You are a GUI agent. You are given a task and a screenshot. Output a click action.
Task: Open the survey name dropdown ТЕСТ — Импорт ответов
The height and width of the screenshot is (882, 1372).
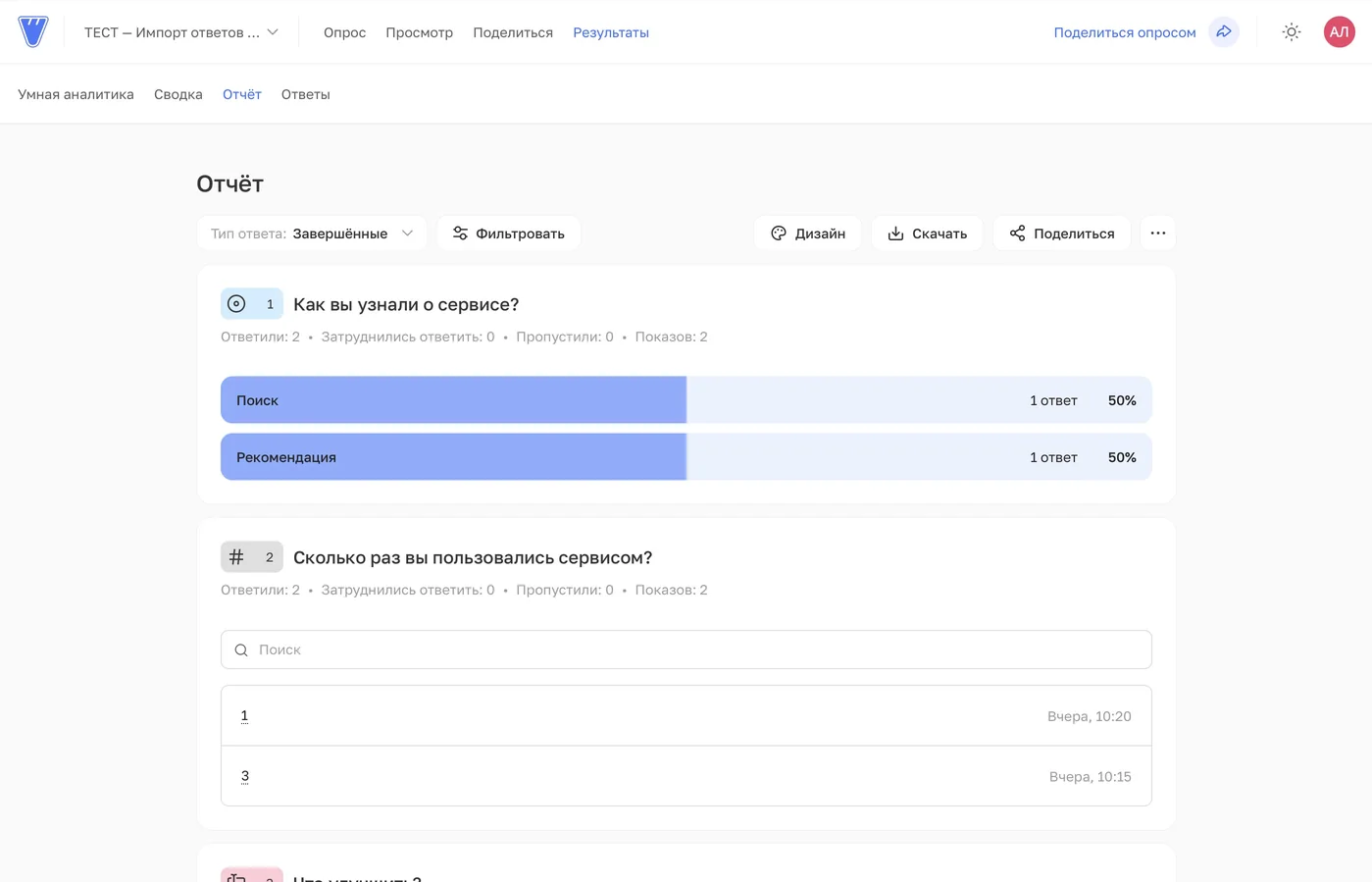(x=181, y=32)
